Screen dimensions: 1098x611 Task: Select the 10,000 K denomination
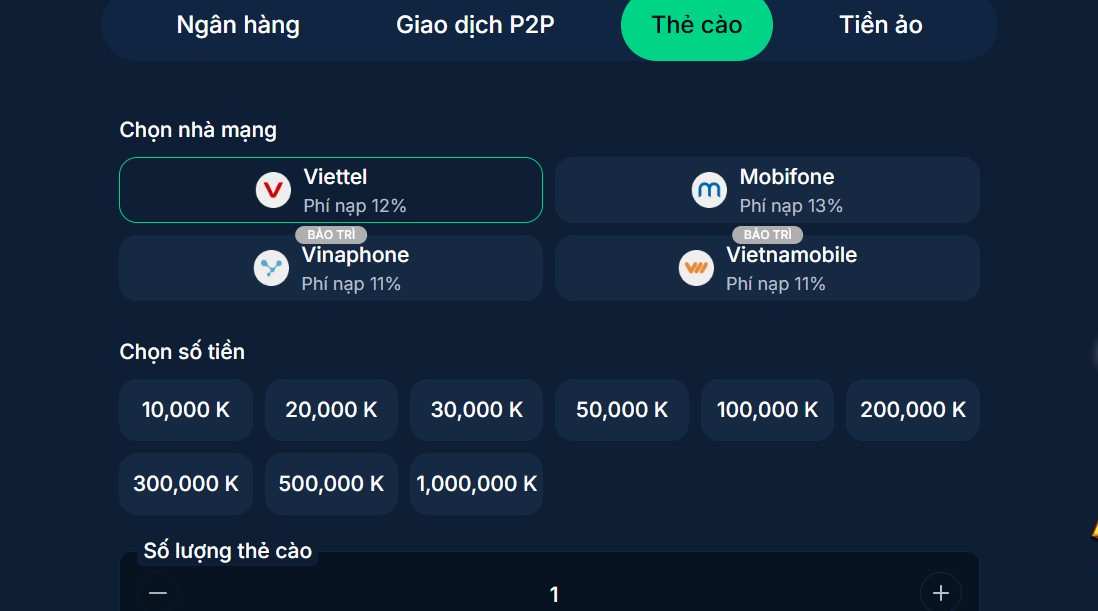point(185,409)
